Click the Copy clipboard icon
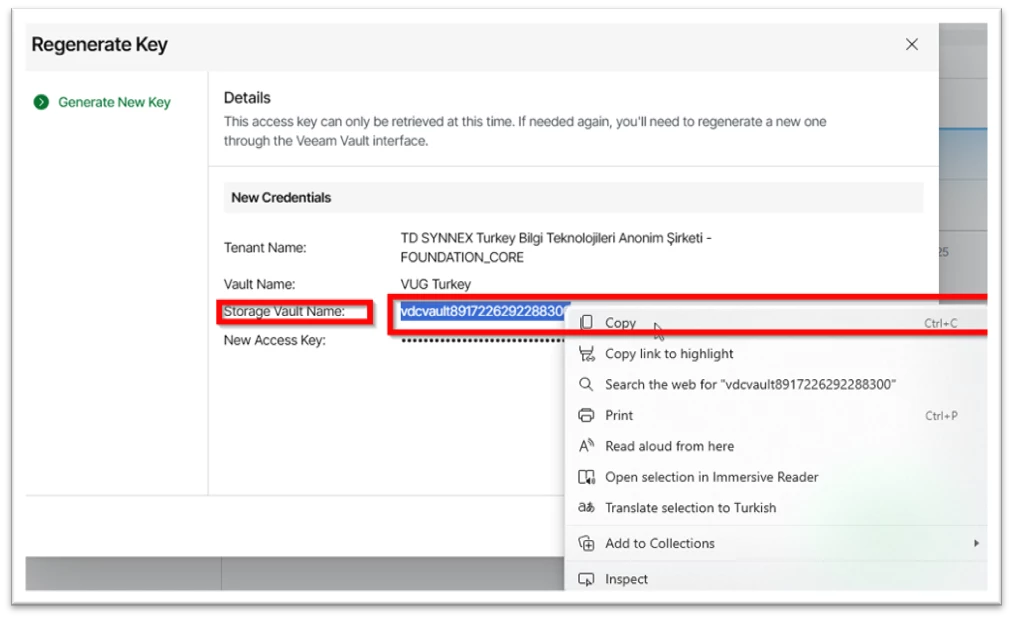Viewport: 1013px width, 619px height. (x=586, y=322)
